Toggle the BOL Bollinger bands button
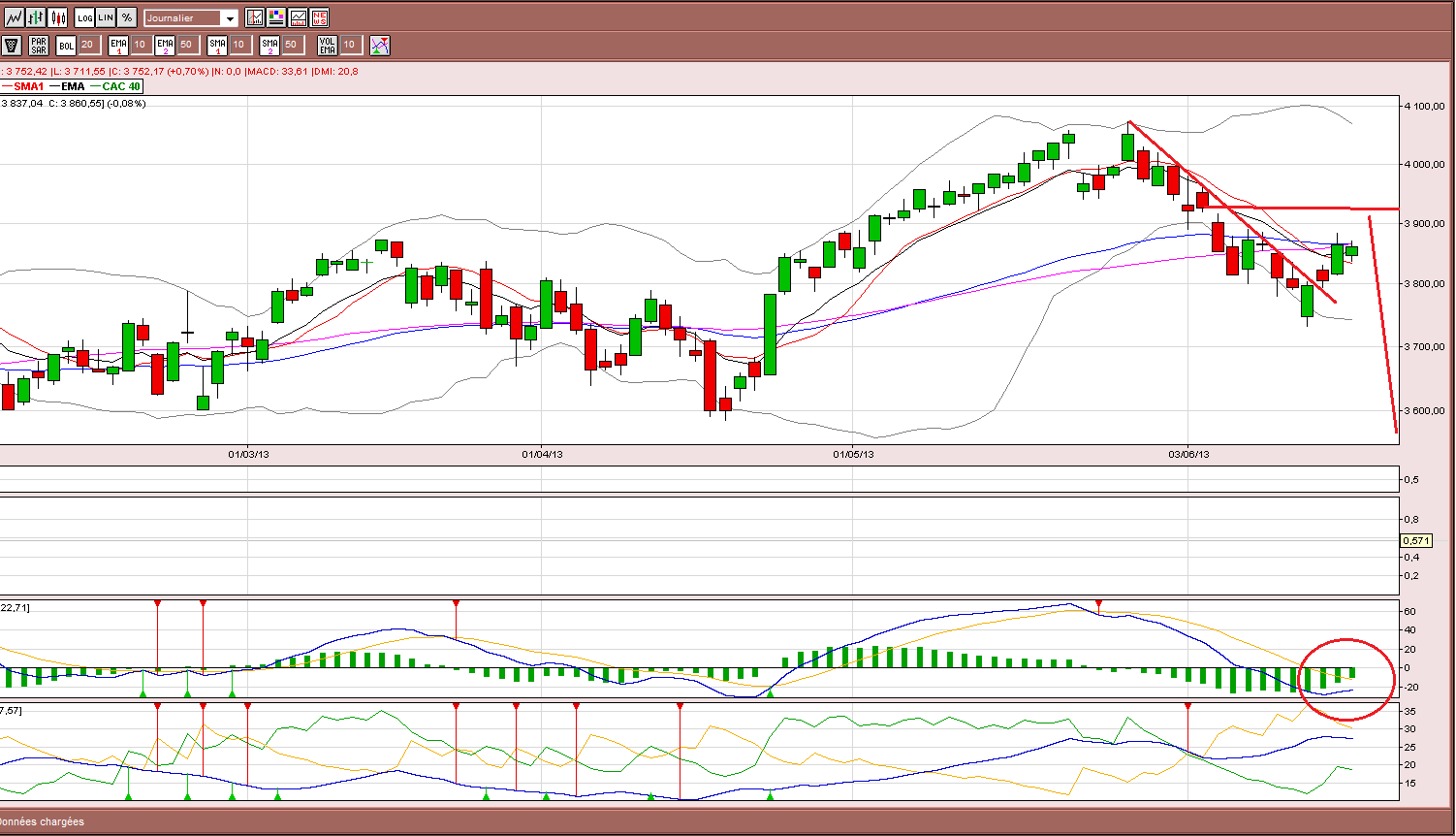This screenshot has width=1456, height=836. point(66,46)
